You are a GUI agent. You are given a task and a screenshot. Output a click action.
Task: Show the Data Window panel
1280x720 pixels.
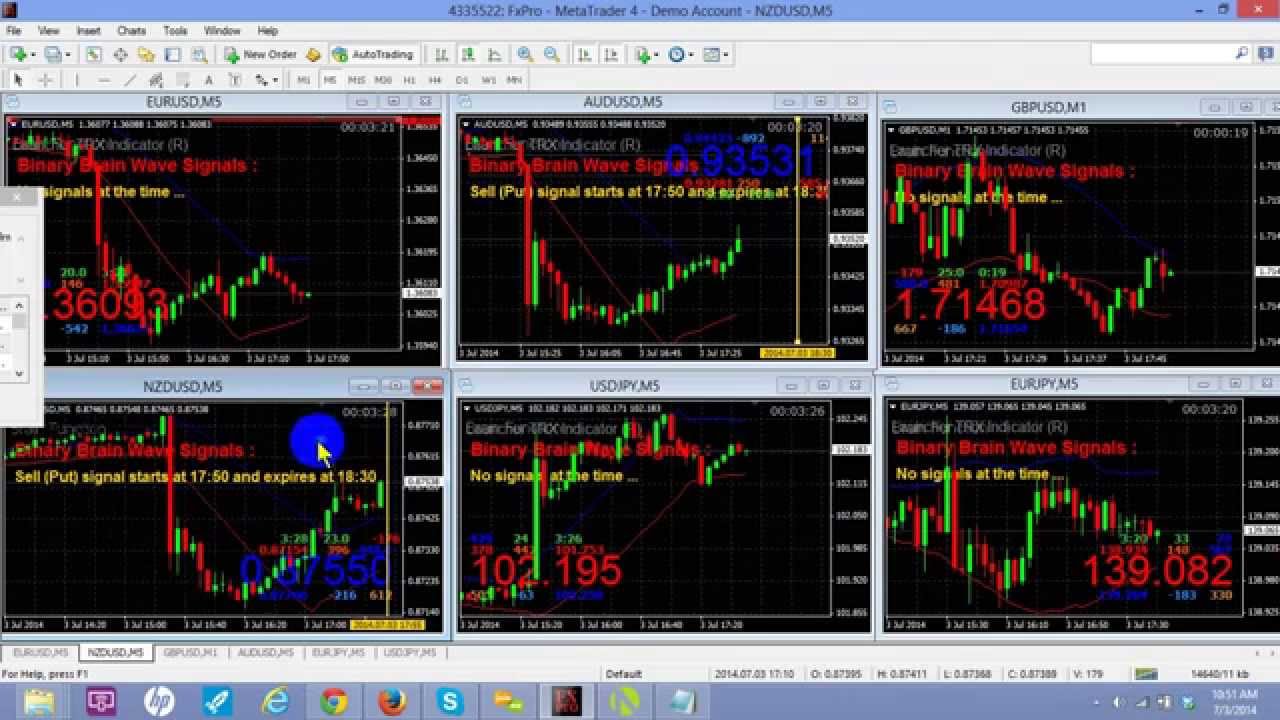click(x=120, y=54)
